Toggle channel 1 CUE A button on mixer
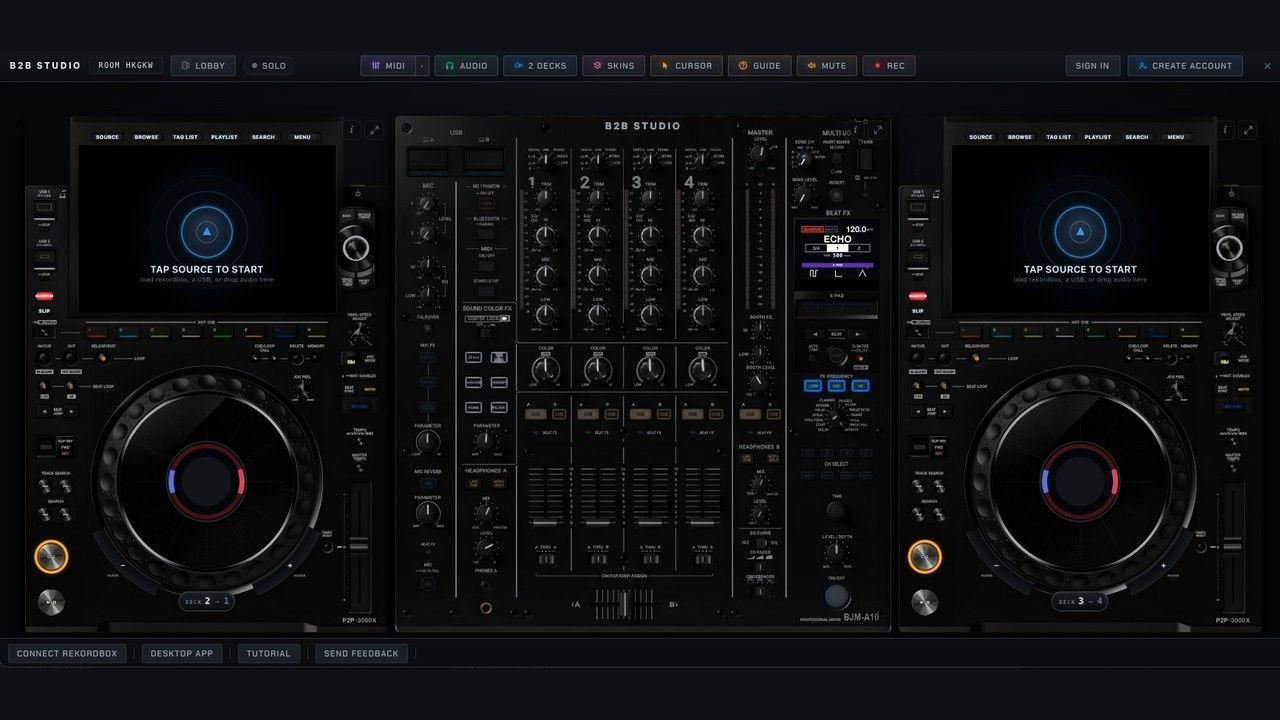This screenshot has height=720, width=1280. click(535, 414)
